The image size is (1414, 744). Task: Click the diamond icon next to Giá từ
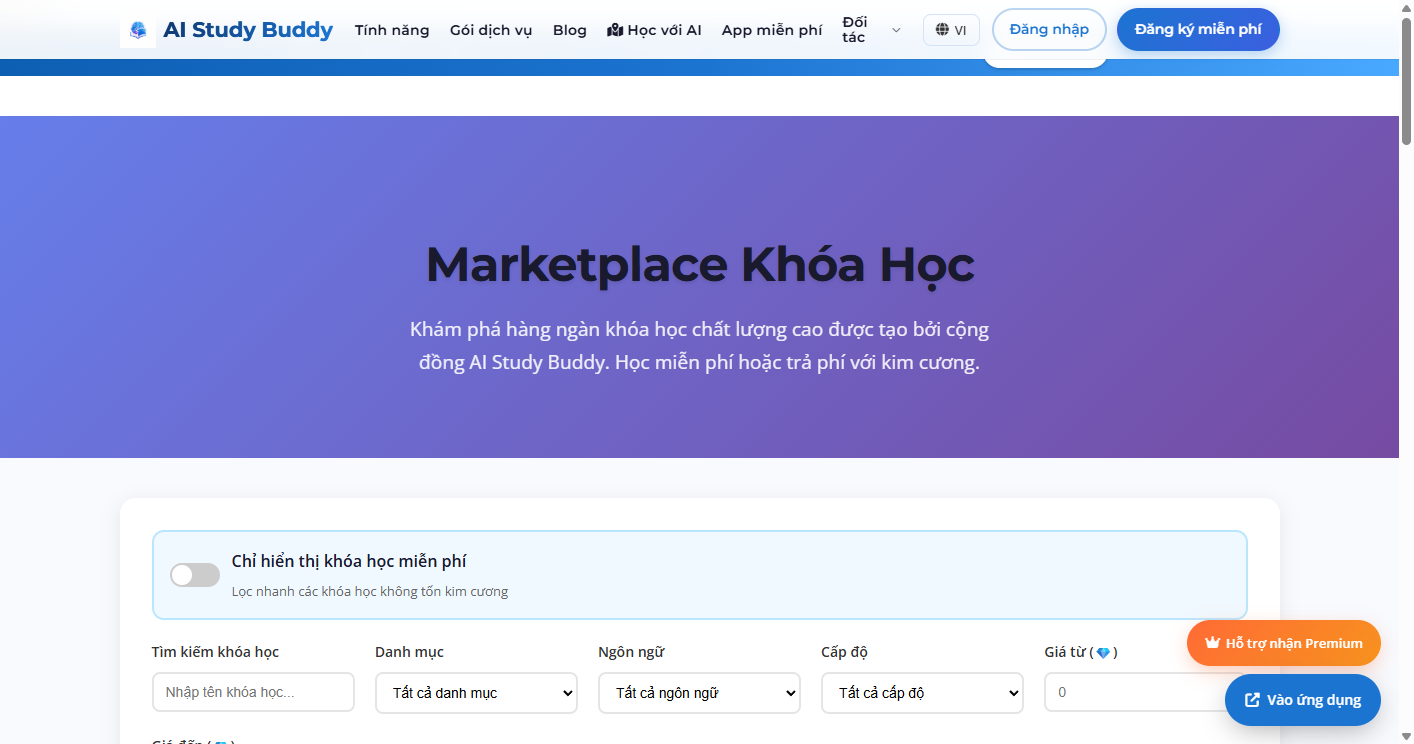pyautogui.click(x=1103, y=653)
